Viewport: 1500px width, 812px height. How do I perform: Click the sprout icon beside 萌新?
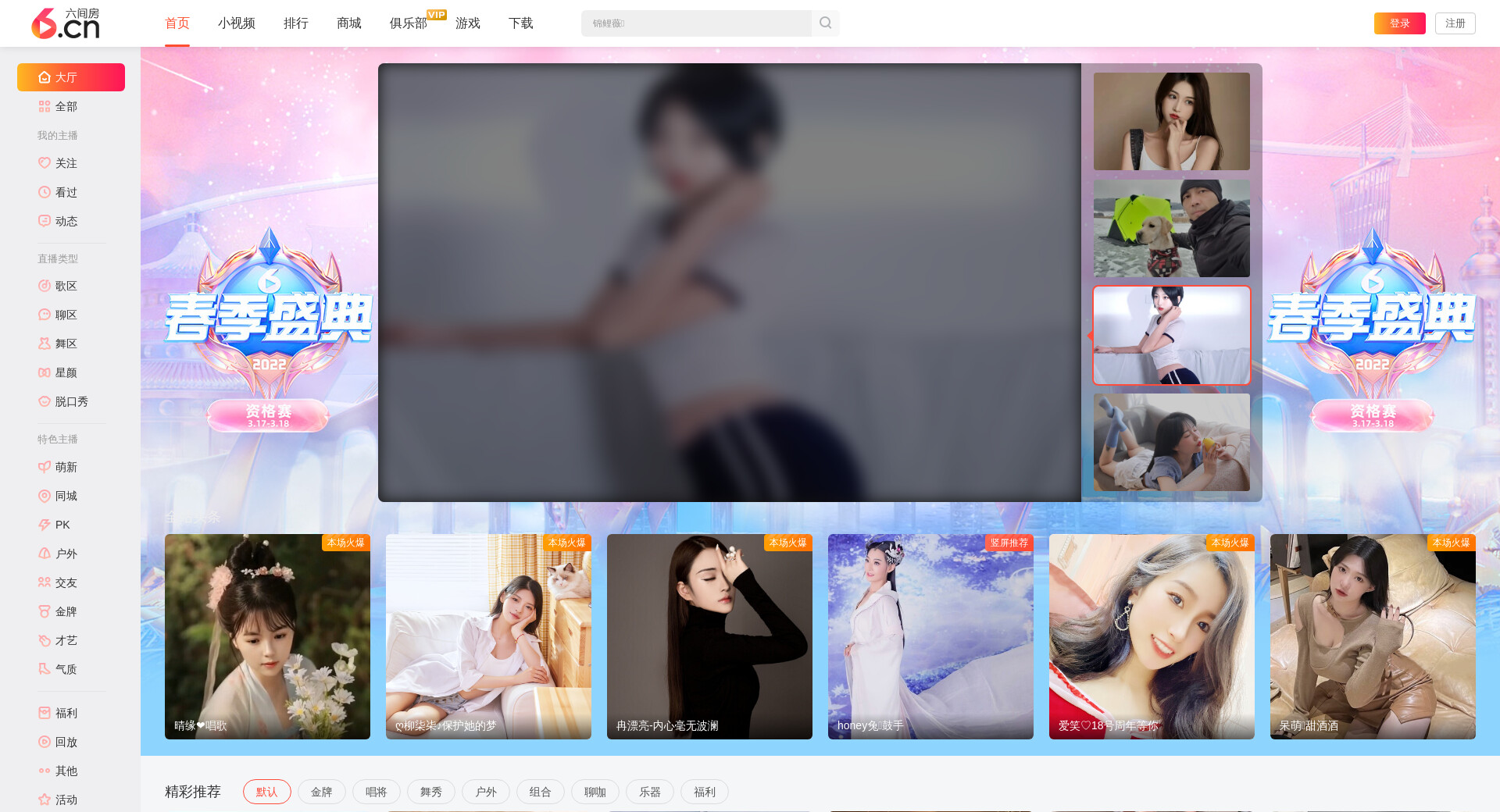(x=45, y=467)
